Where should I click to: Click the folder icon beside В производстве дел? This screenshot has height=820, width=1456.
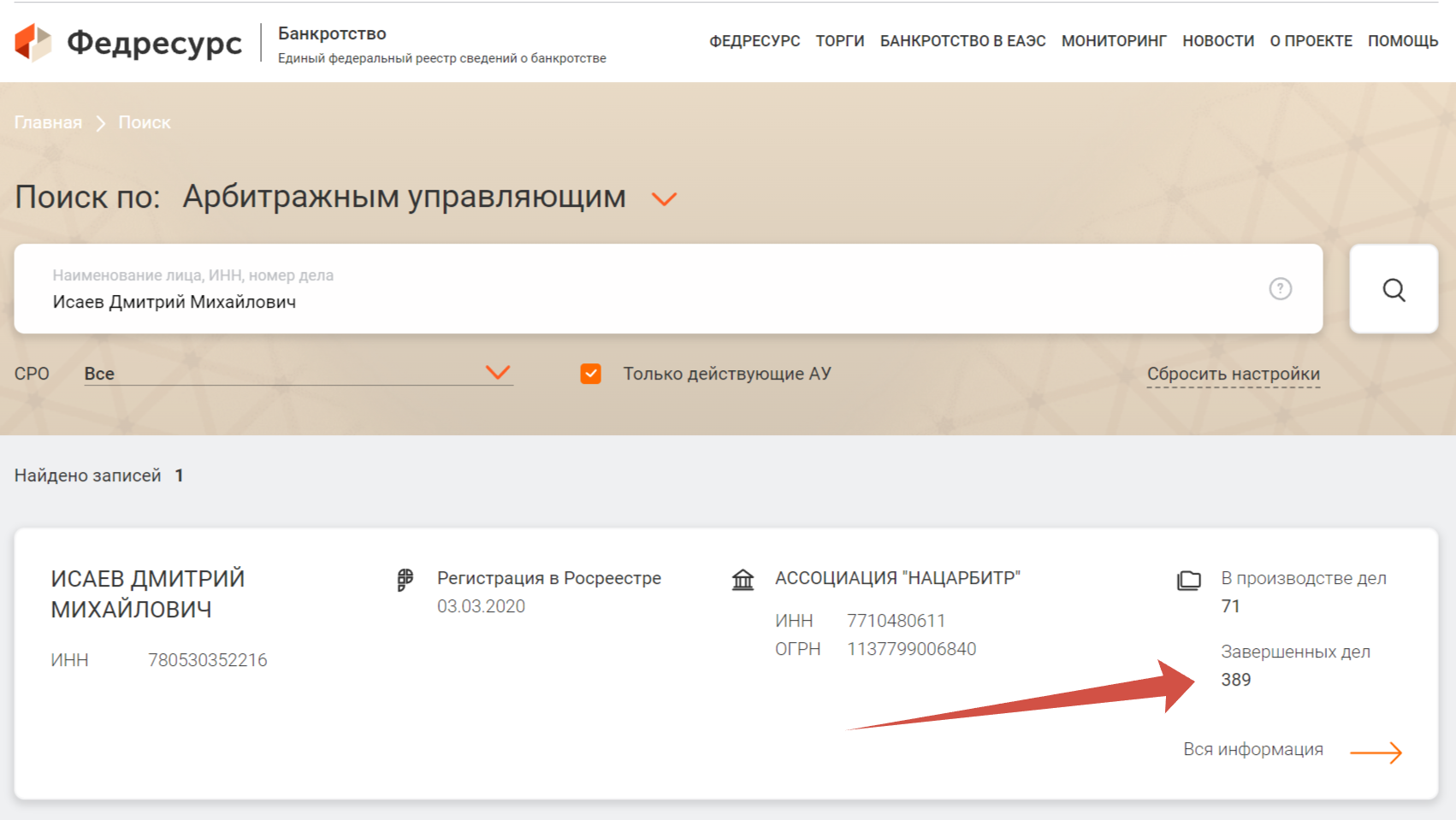click(1189, 581)
